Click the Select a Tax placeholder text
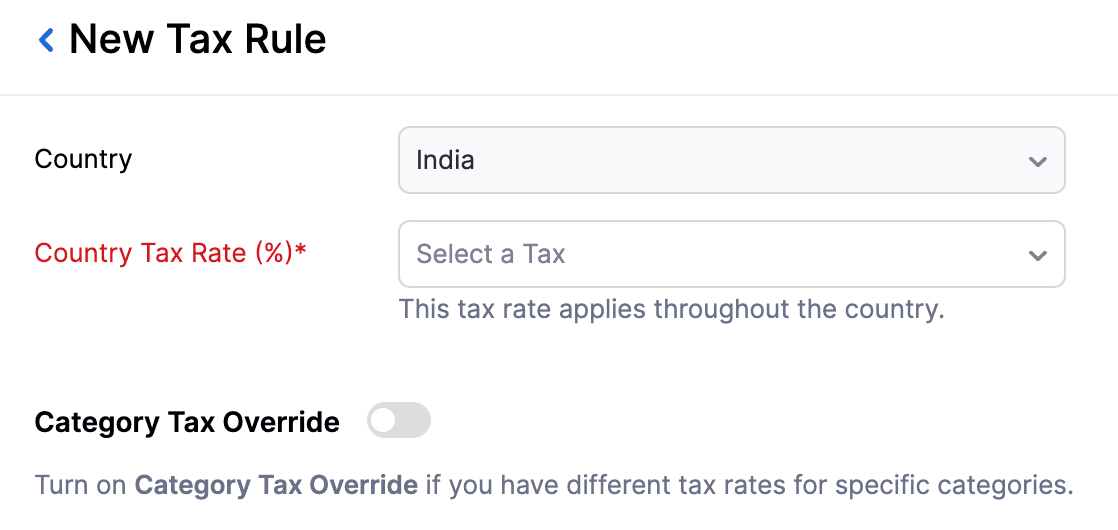This screenshot has width=1118, height=530. [491, 254]
